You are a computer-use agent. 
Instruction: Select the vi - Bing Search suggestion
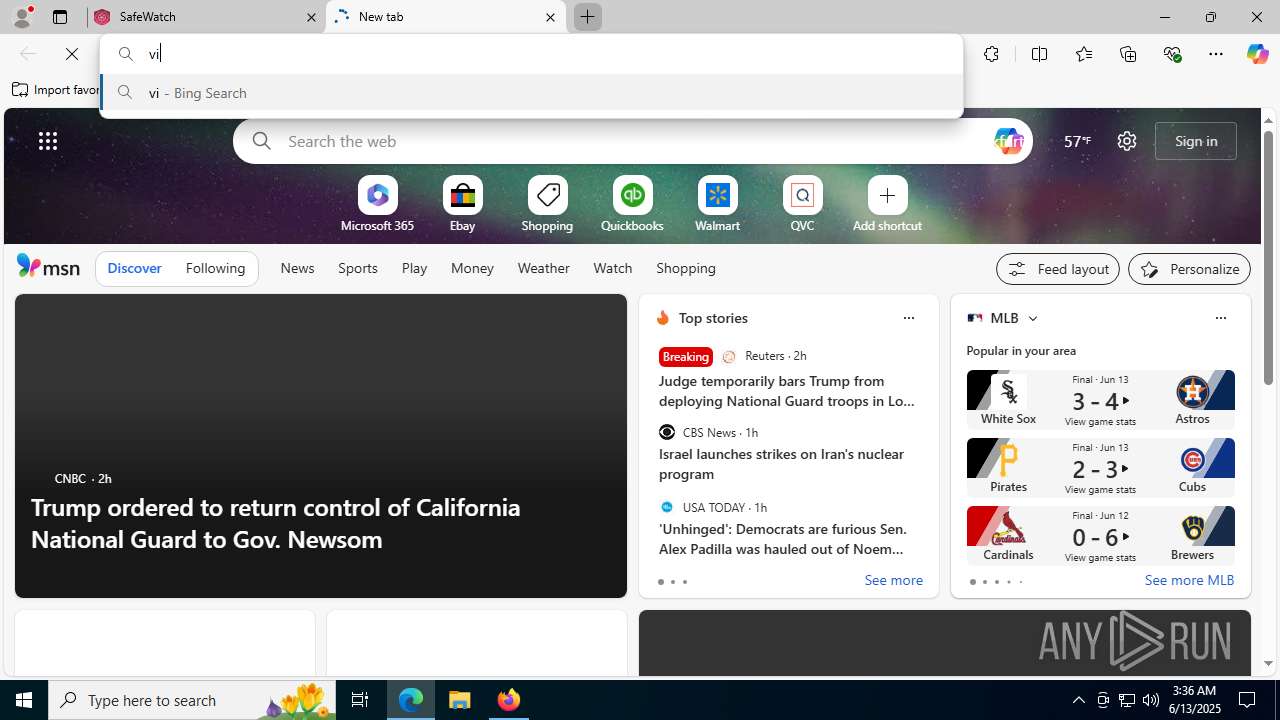pyautogui.click(x=531, y=93)
